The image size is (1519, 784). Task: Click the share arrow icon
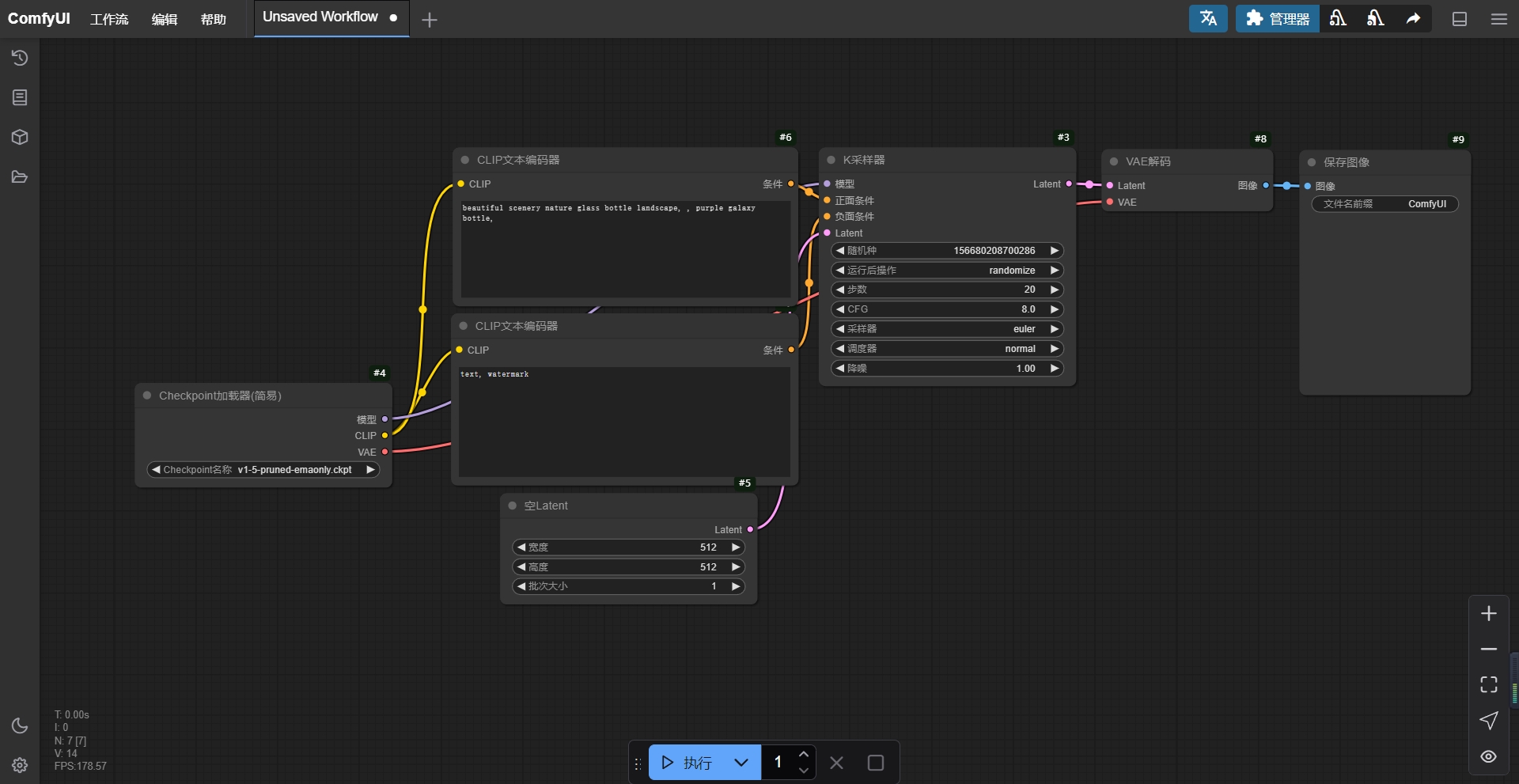pyautogui.click(x=1413, y=18)
